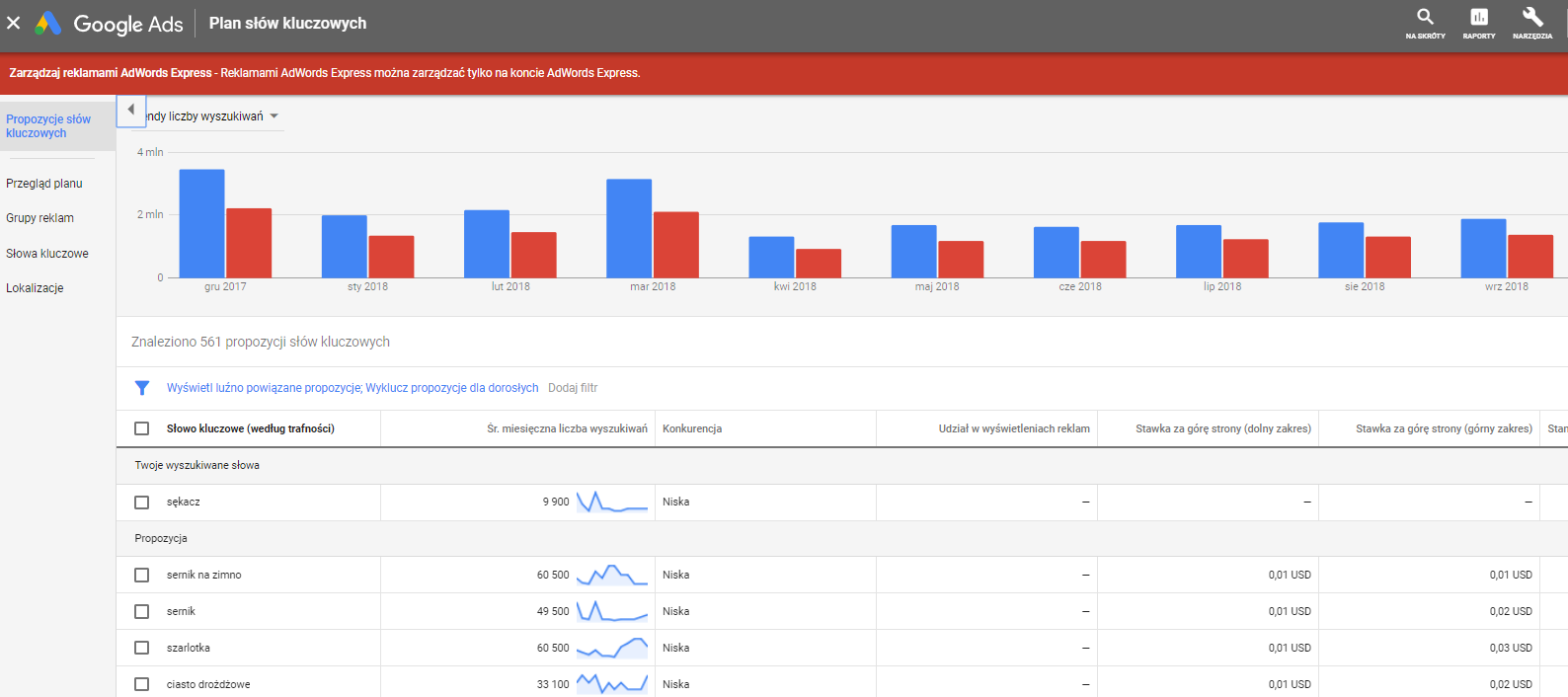This screenshot has width=1568, height=697.
Task: Check the box for szarlotka
Action: [142, 648]
